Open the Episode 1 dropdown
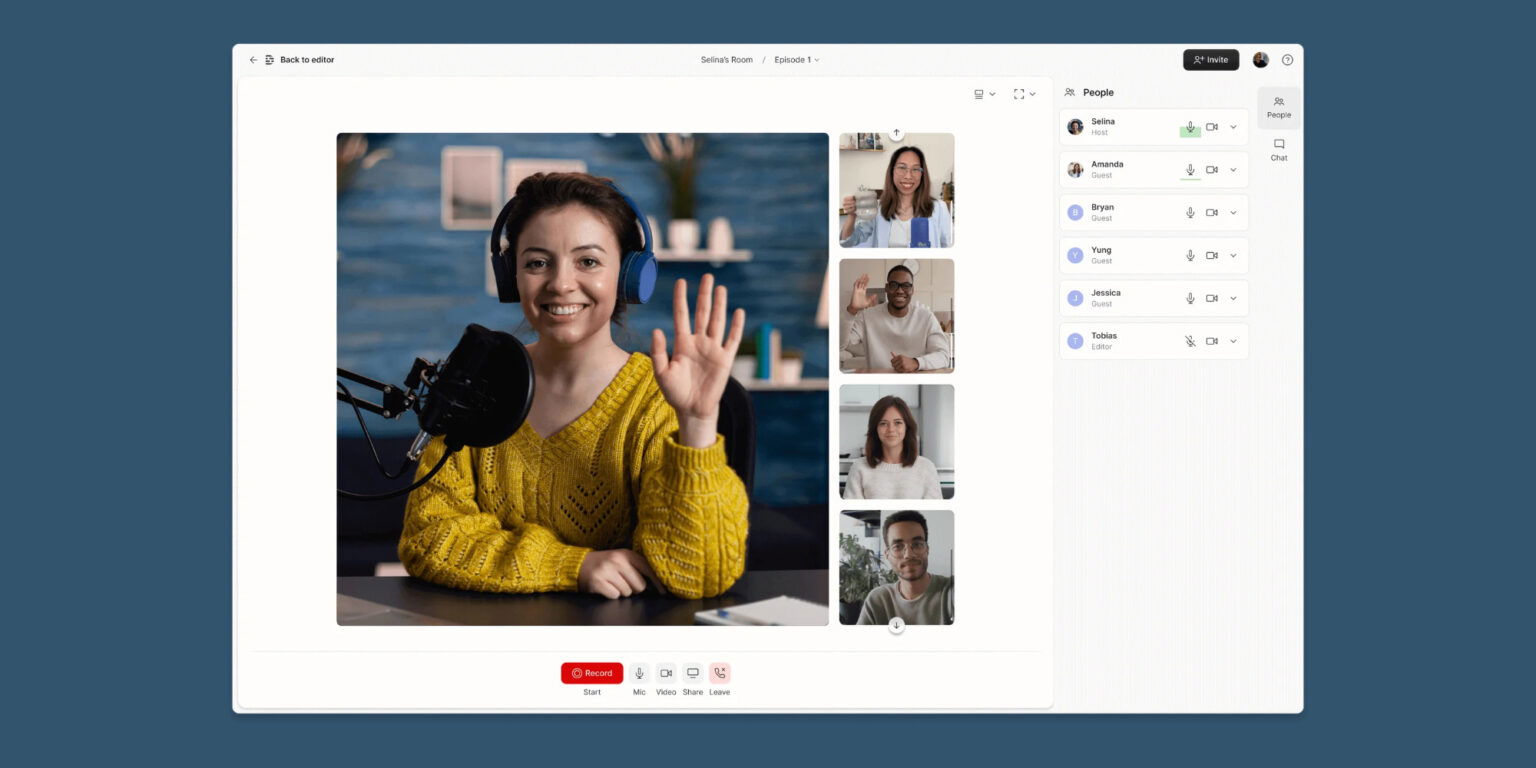 [x=796, y=59]
